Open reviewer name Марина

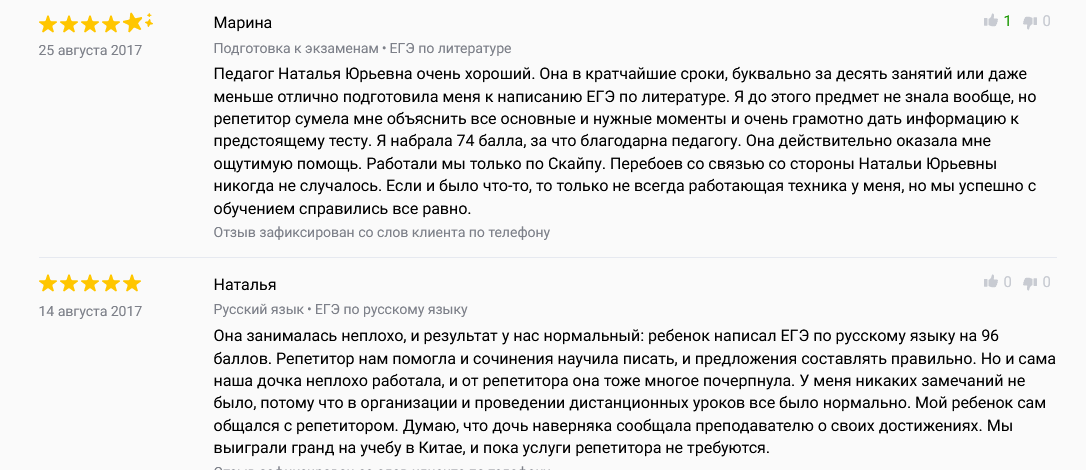[242, 23]
